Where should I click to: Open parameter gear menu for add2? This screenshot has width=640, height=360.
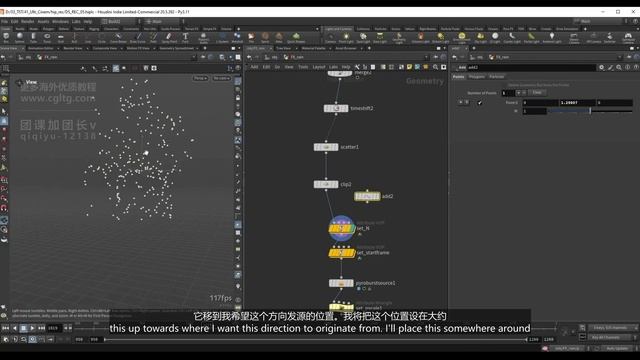point(601,67)
